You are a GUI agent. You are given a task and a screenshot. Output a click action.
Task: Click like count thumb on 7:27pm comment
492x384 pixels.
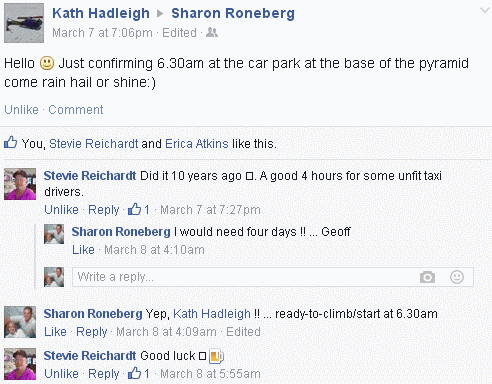(135, 209)
